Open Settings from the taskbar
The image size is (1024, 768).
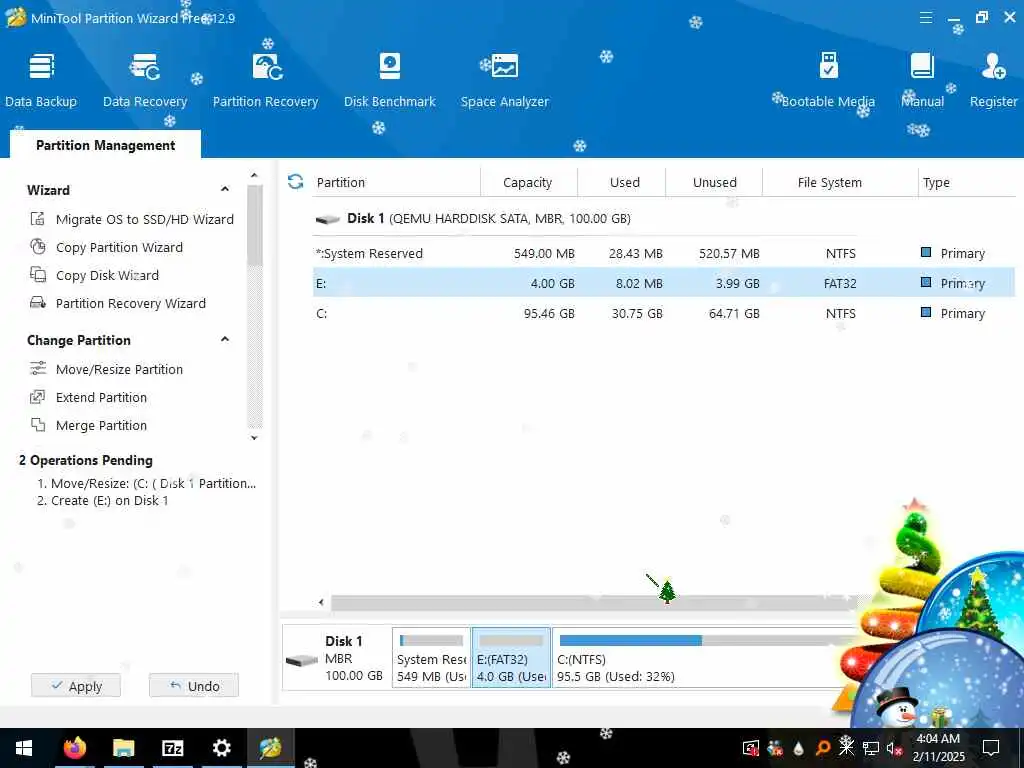point(221,748)
